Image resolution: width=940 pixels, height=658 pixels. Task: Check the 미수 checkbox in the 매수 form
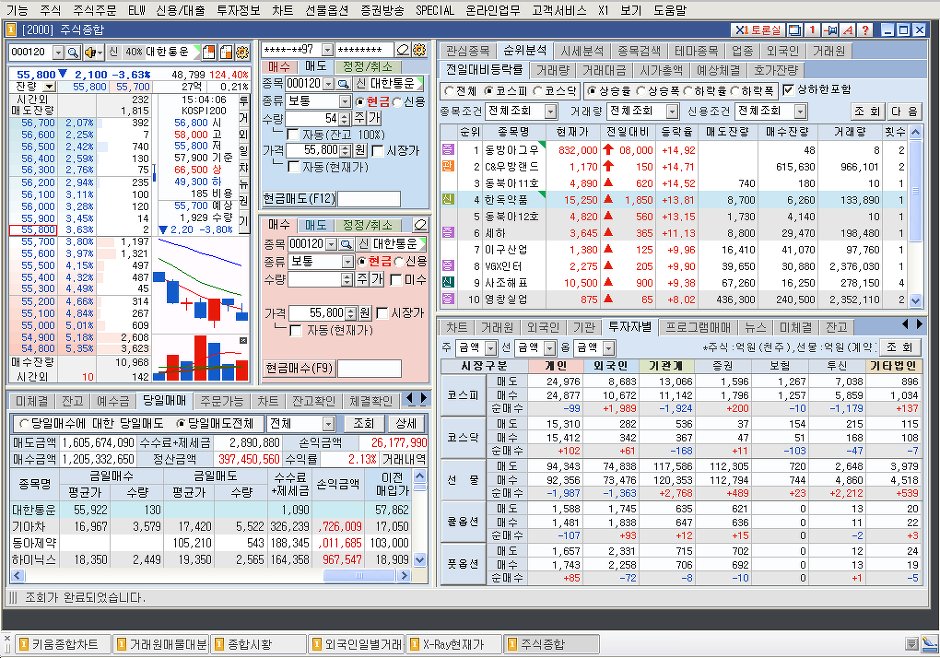click(395, 279)
